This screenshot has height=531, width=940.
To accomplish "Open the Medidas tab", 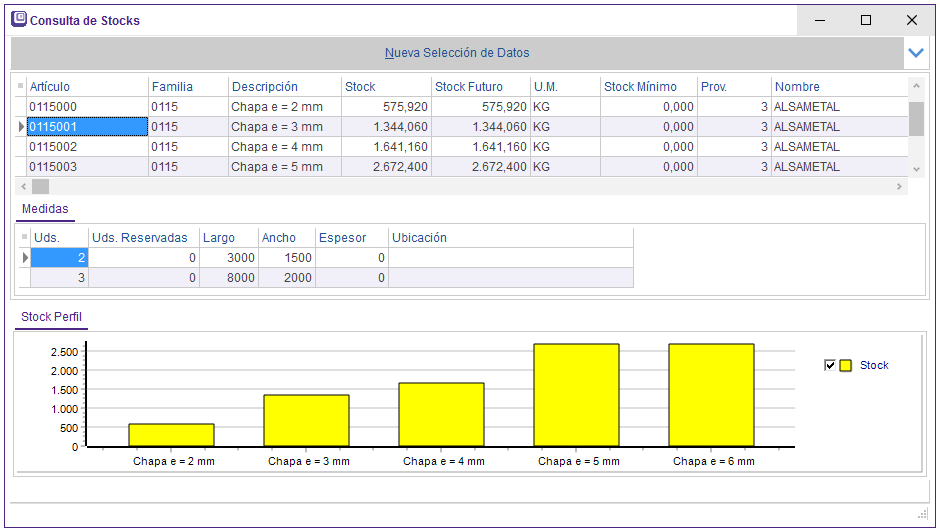I will [x=46, y=210].
